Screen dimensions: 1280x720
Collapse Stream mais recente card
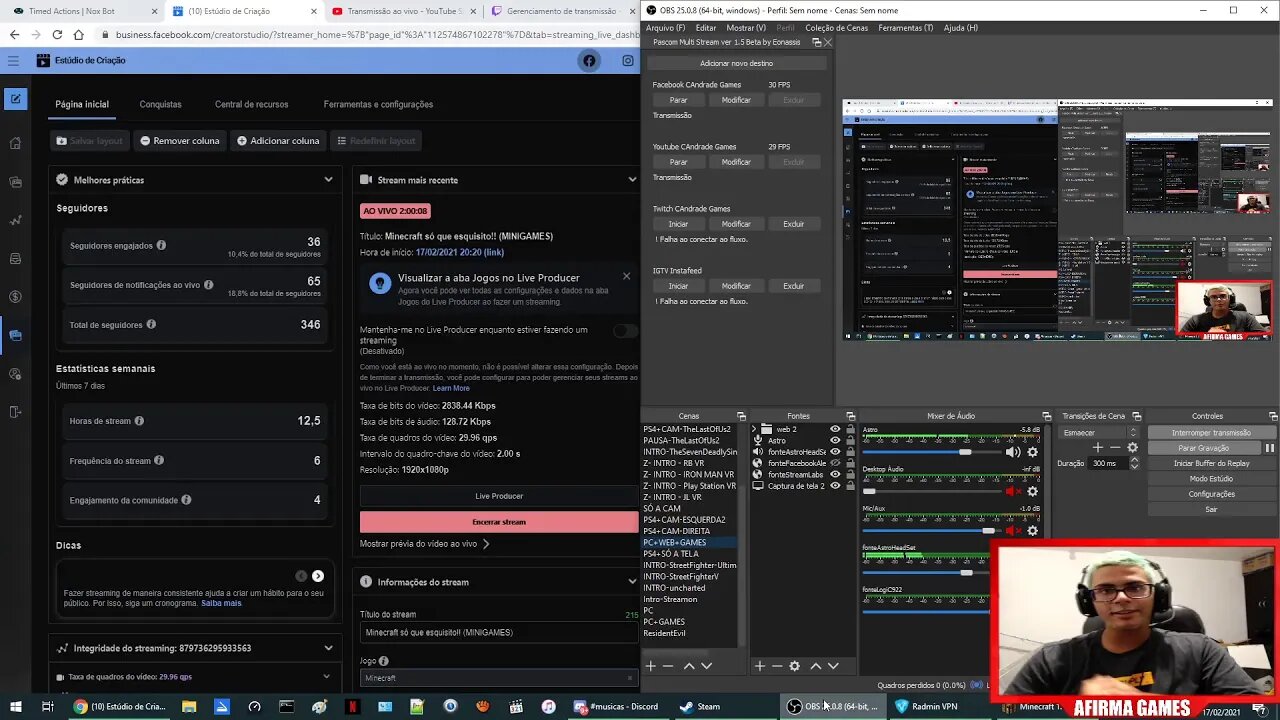pos(632,180)
